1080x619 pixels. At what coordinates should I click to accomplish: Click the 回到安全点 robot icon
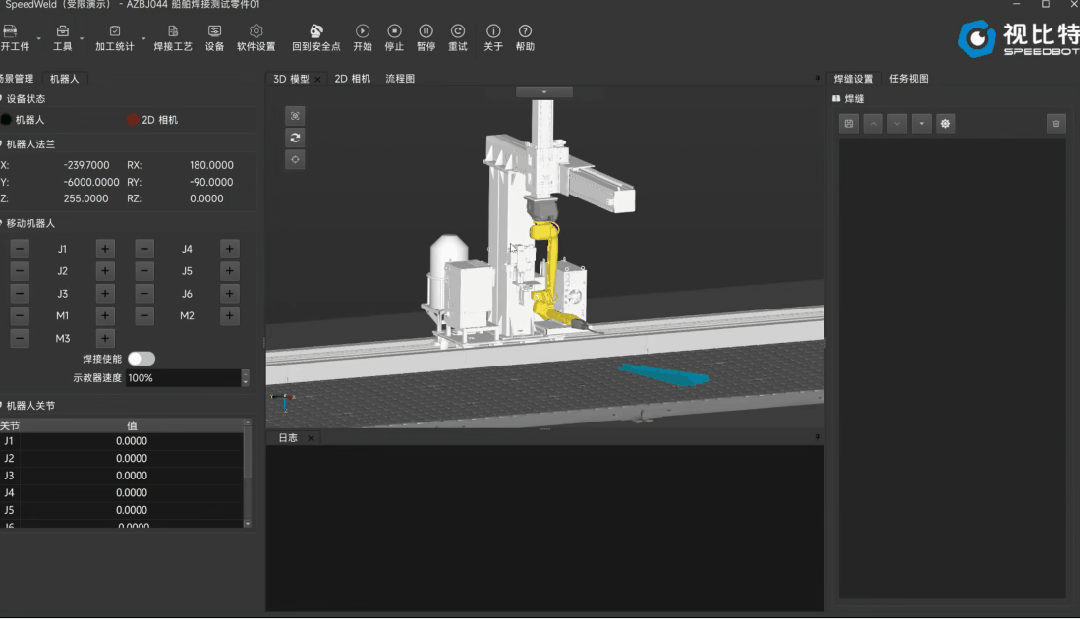316,32
